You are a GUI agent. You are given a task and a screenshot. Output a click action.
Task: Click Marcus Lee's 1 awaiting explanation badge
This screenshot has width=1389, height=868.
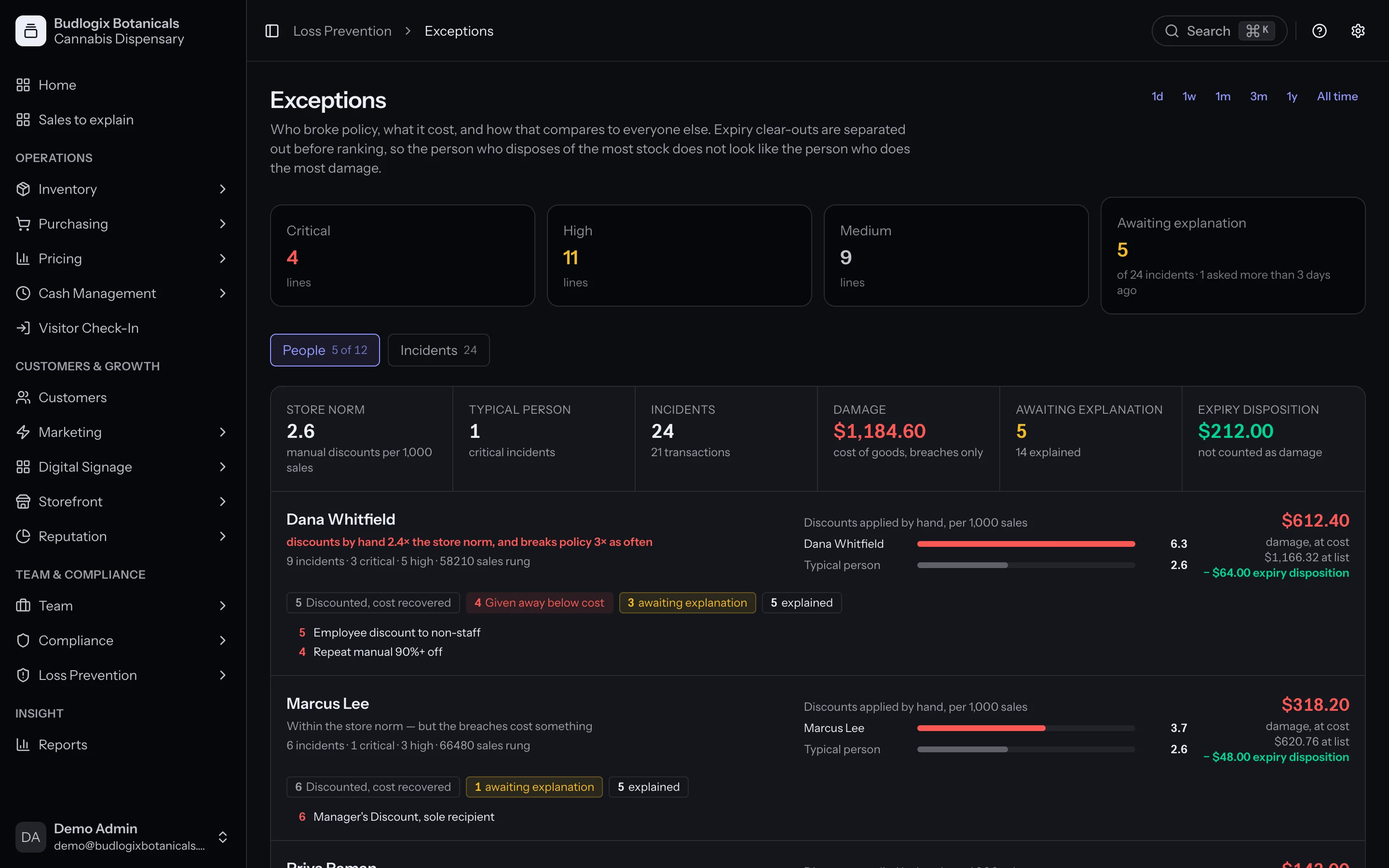click(534, 787)
